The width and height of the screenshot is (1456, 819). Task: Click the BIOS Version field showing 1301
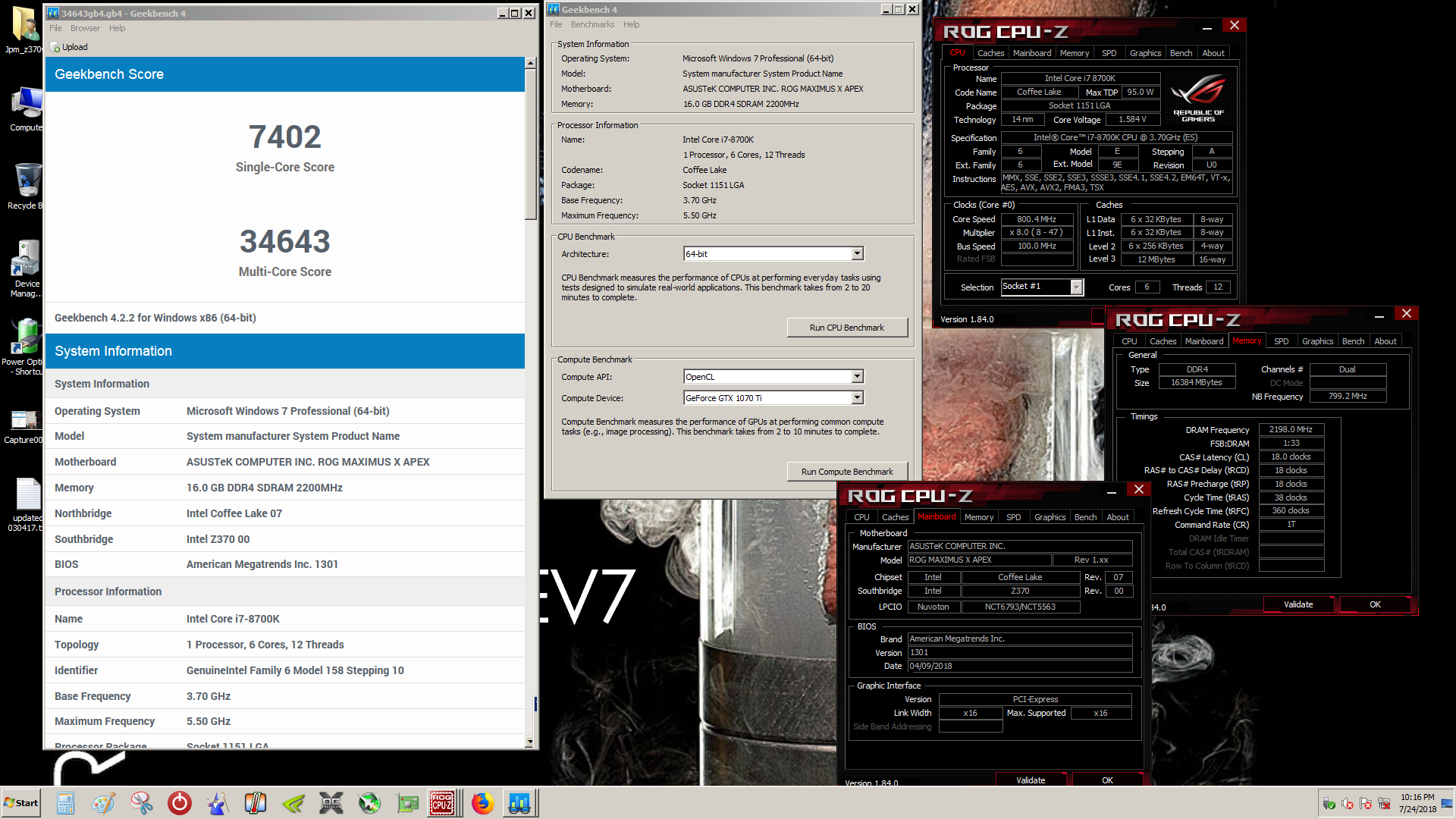[x=1020, y=652]
